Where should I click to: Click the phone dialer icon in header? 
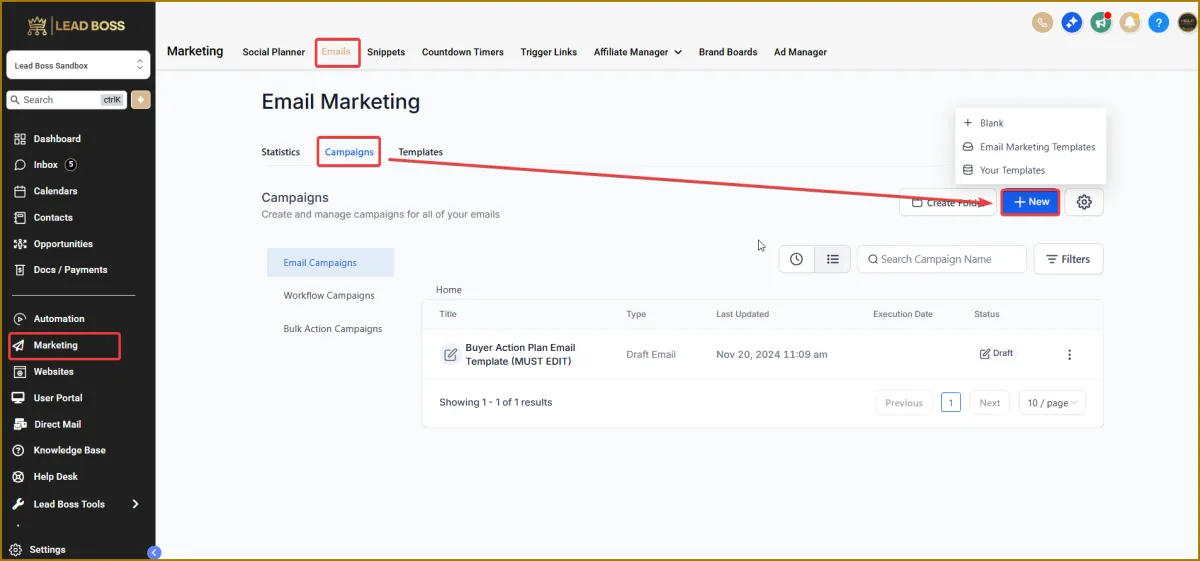coord(1042,22)
